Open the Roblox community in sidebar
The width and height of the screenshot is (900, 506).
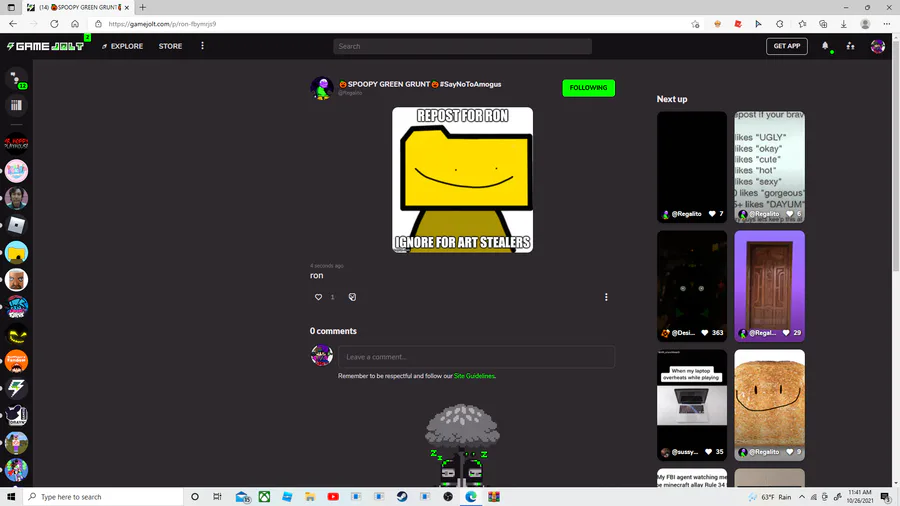[16, 225]
